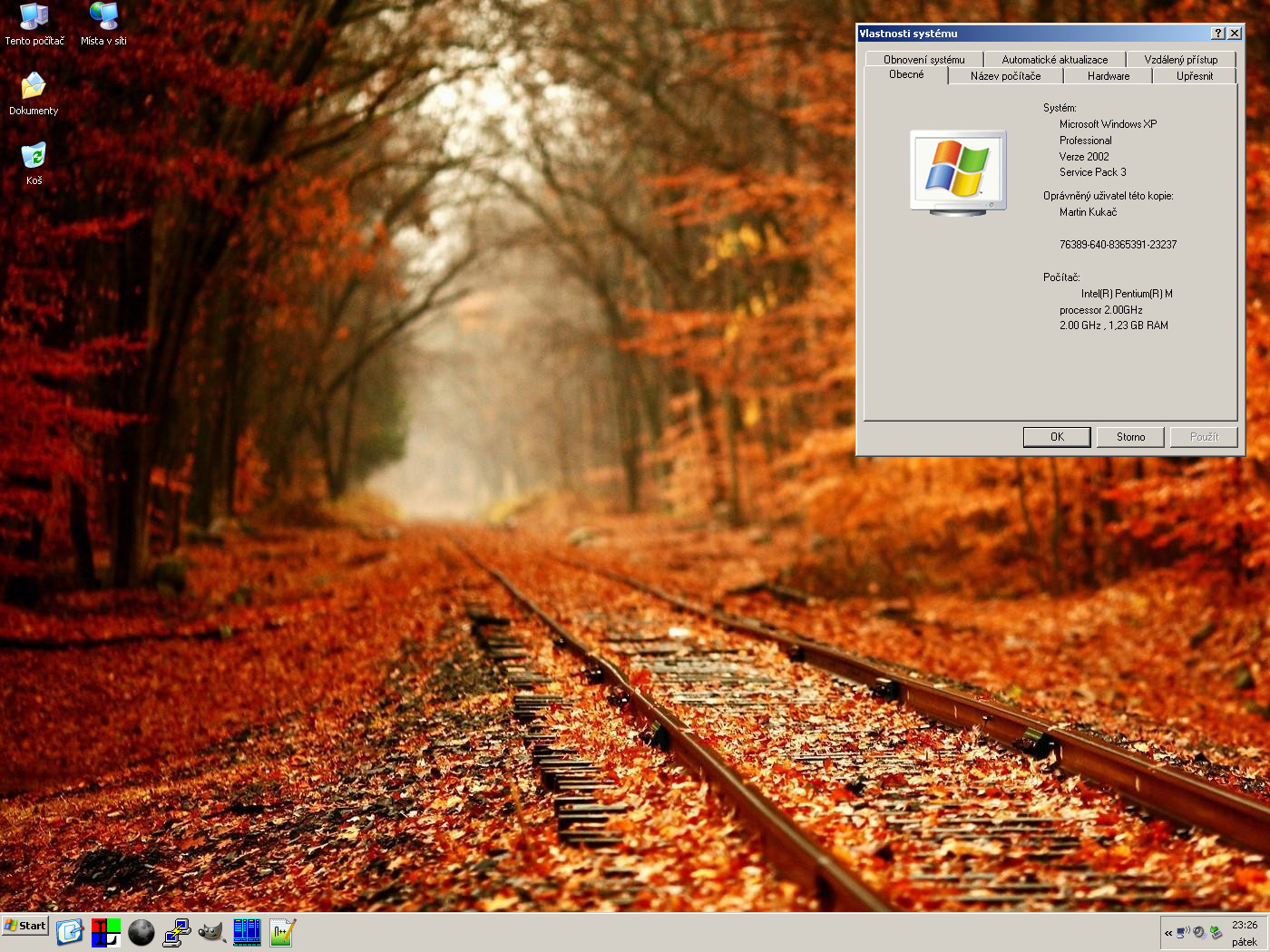Click the red-green-blue squares taskbar icon
The image size is (1270, 952).
point(105,932)
